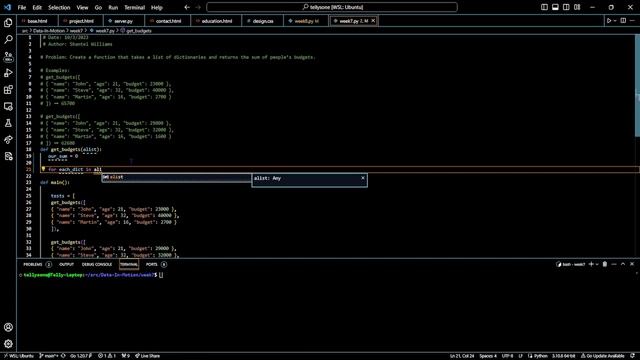Open the Run menu
The width and height of the screenshot is (640, 360).
(113, 7)
